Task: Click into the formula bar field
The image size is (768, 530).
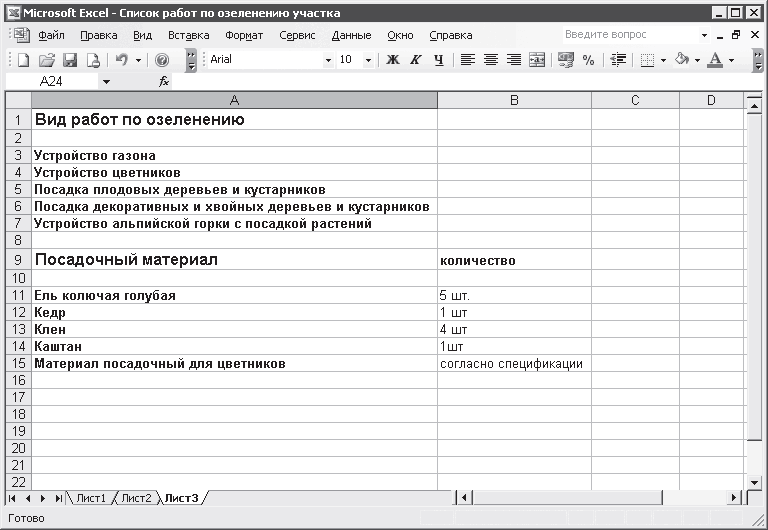Action: (465, 81)
